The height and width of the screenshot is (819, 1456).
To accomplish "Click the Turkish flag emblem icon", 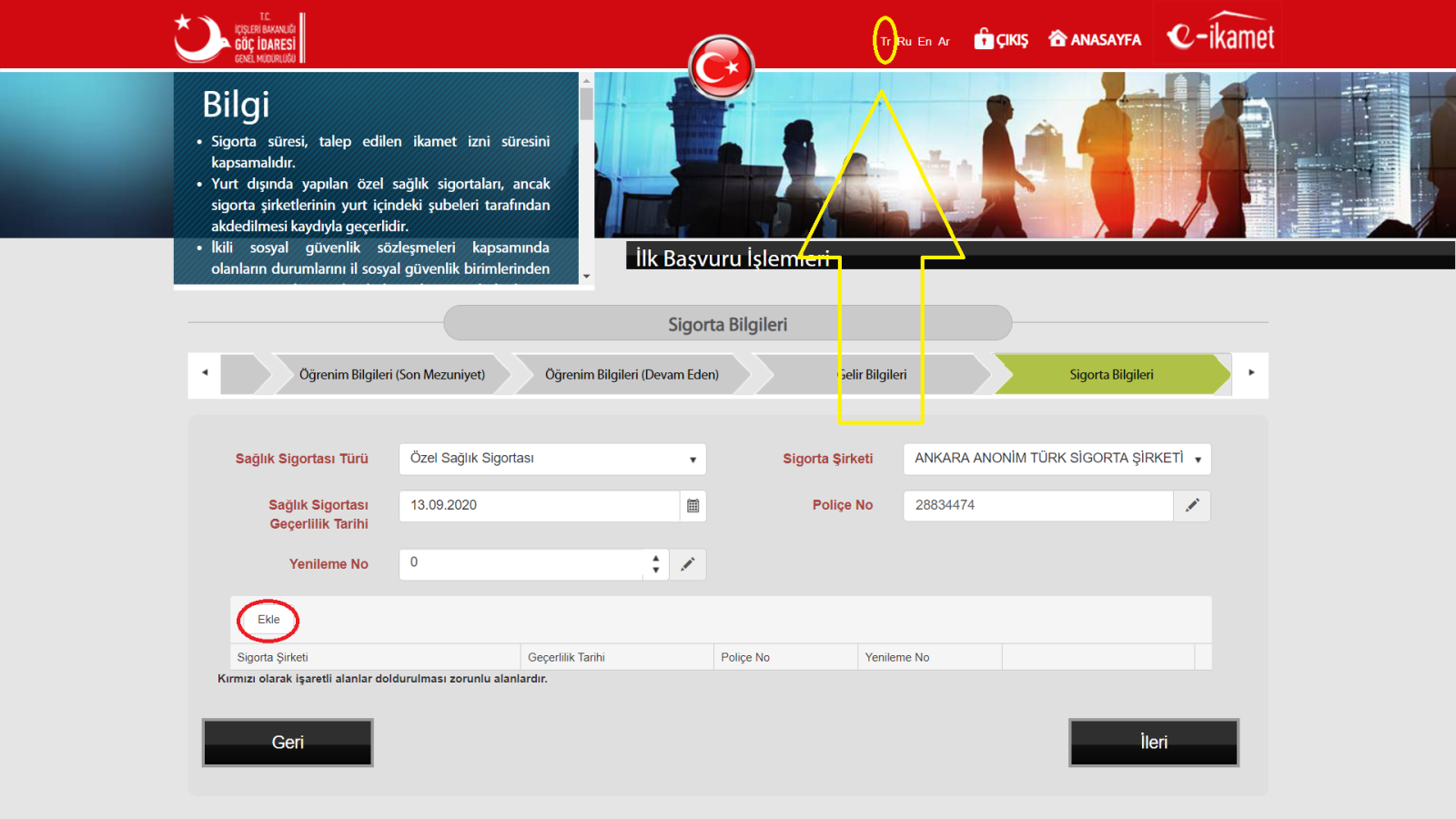I will (721, 66).
